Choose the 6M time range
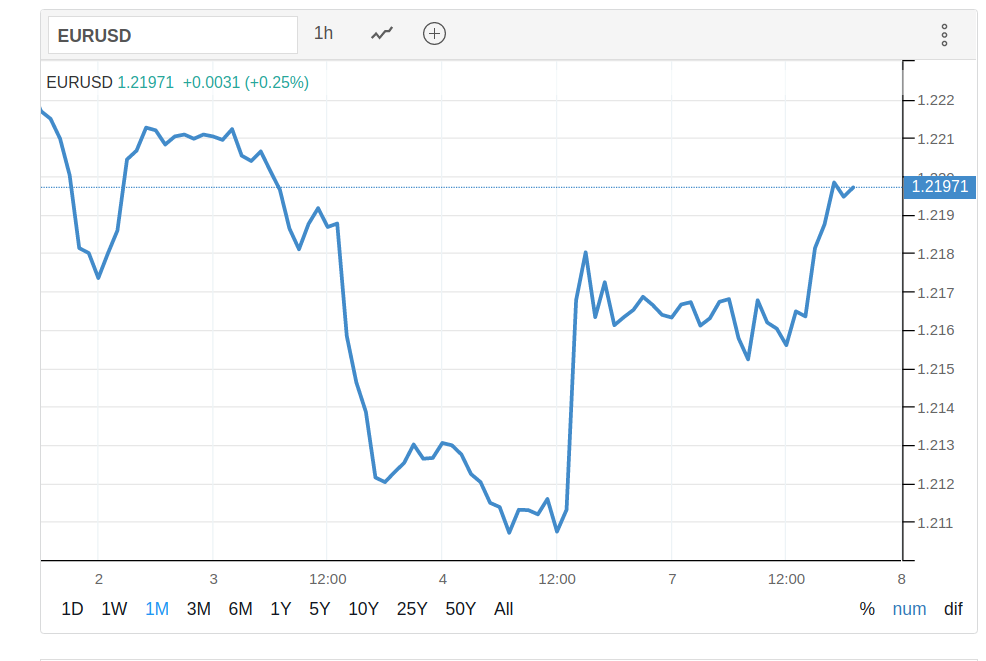 point(240,609)
